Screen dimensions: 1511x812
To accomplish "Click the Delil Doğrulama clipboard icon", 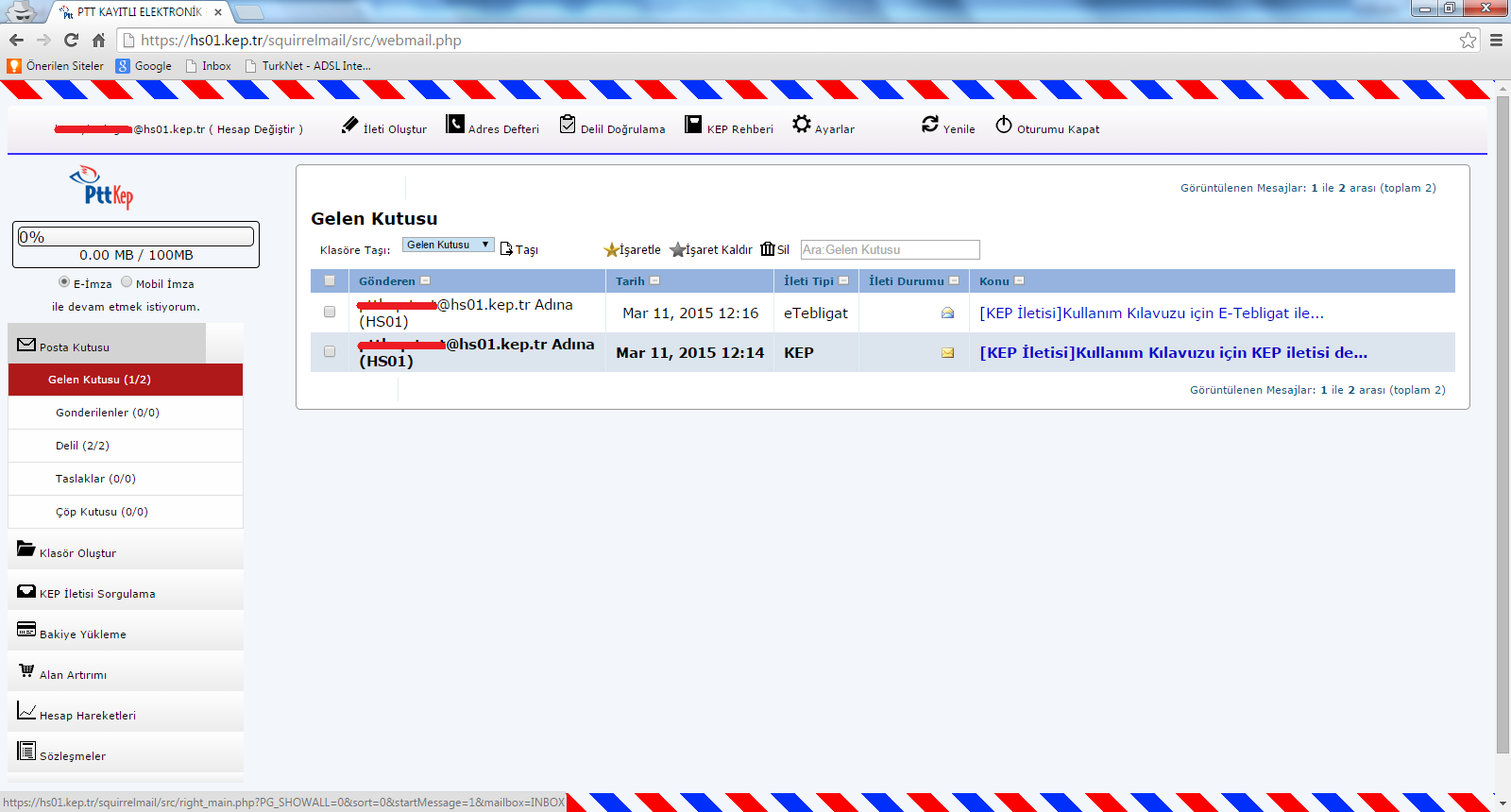I will click(x=568, y=125).
